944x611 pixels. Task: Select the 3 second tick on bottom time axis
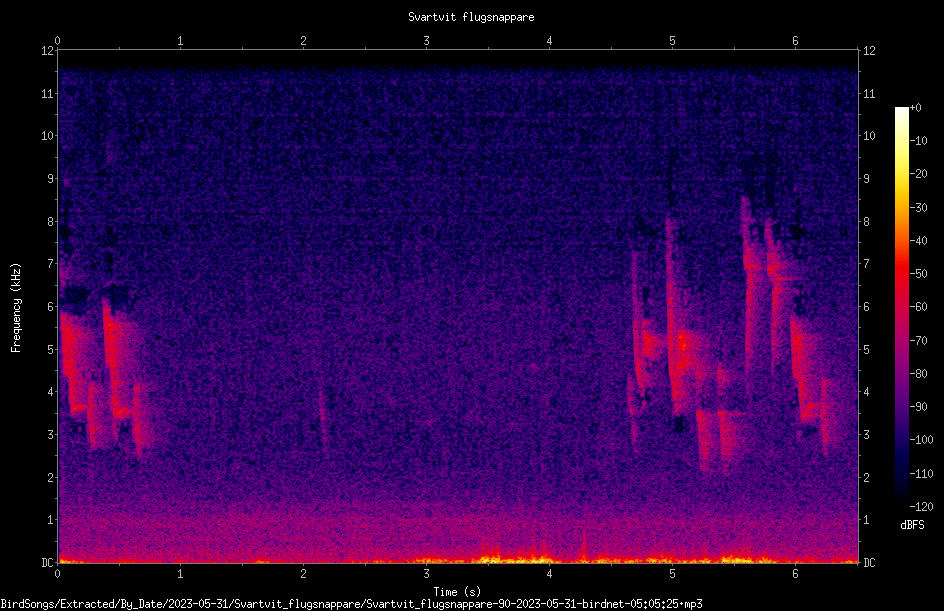coord(426,574)
